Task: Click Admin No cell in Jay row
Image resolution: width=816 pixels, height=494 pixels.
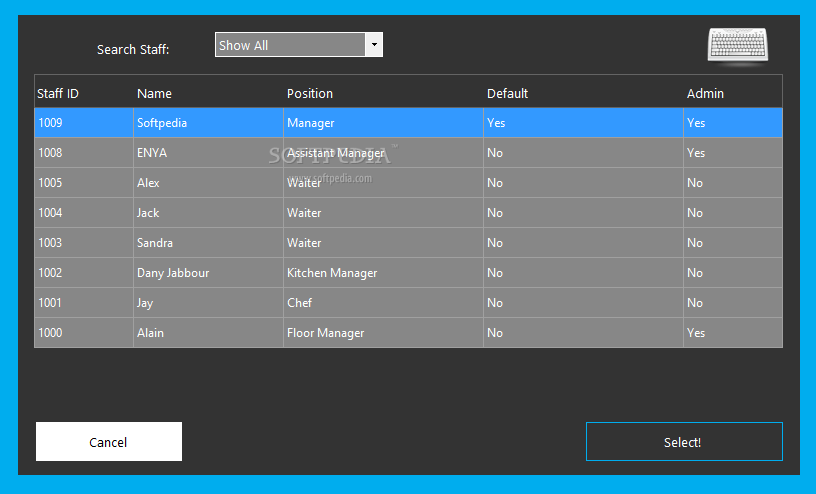Action: click(733, 302)
